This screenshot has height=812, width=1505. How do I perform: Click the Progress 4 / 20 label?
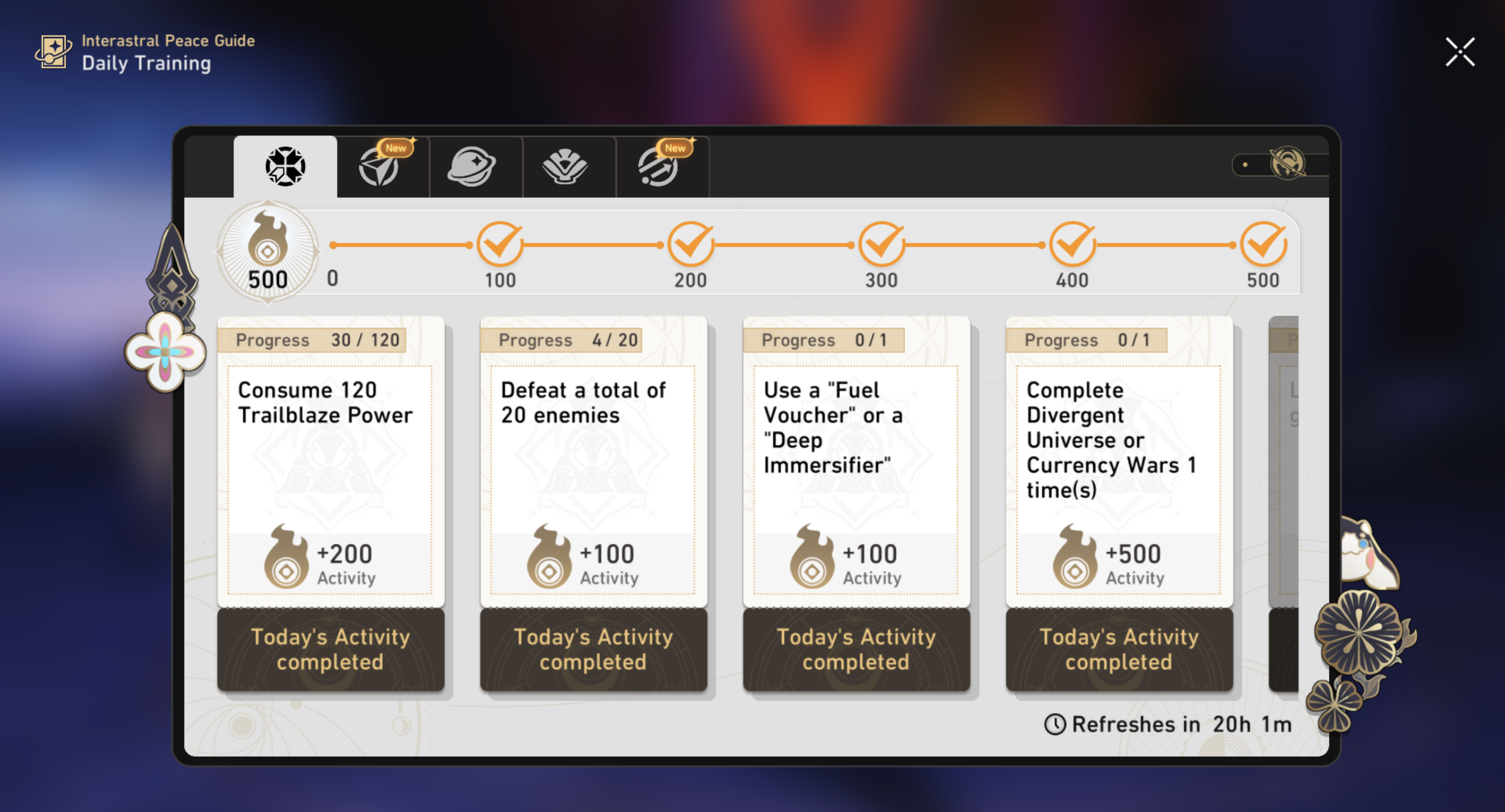pyautogui.click(x=561, y=340)
